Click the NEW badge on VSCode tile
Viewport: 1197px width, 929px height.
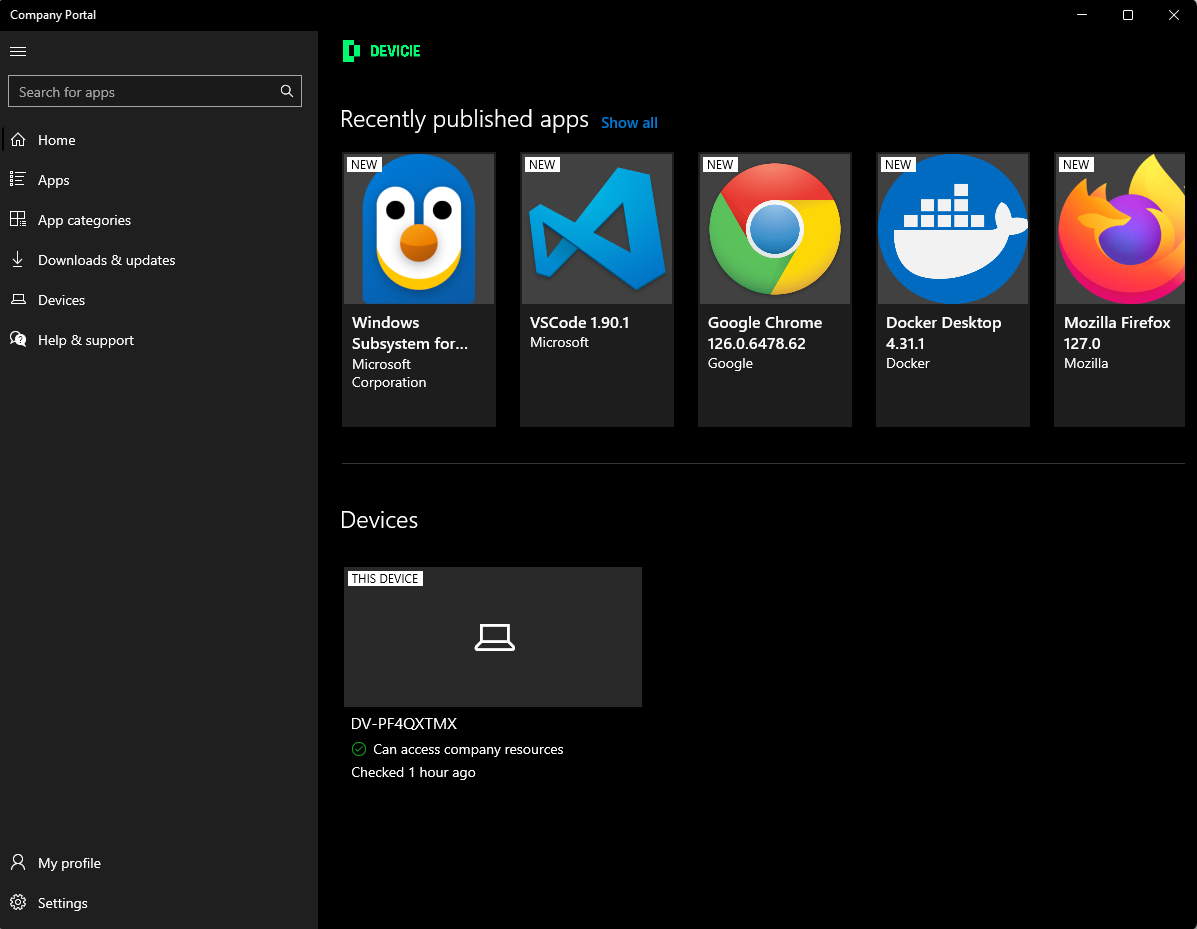click(x=542, y=164)
